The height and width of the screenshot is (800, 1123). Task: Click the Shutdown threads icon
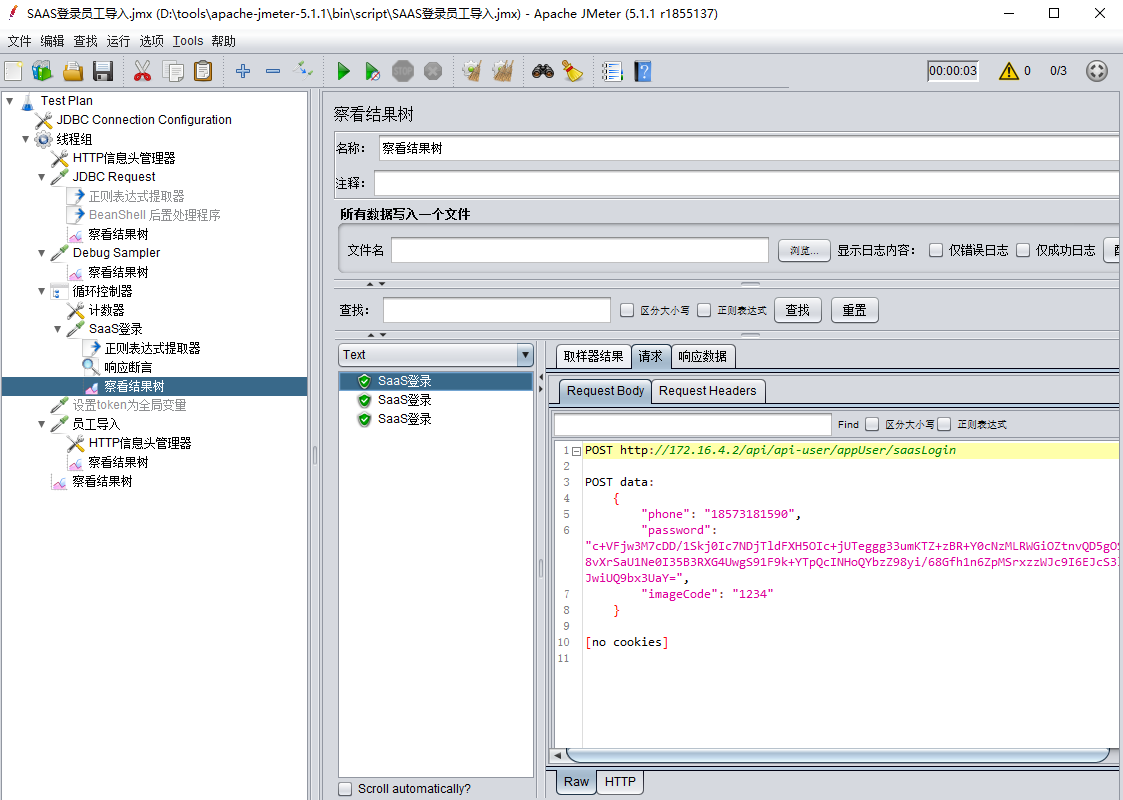coord(433,71)
